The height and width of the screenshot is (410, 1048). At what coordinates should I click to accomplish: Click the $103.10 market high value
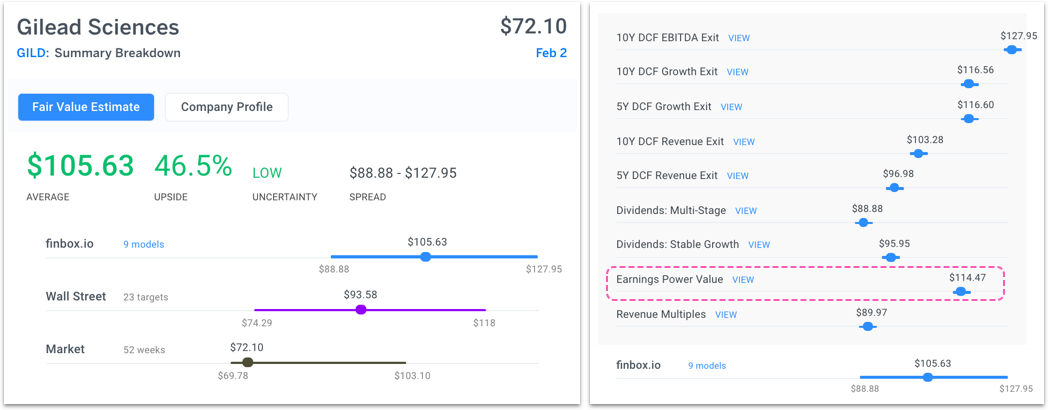click(x=412, y=375)
